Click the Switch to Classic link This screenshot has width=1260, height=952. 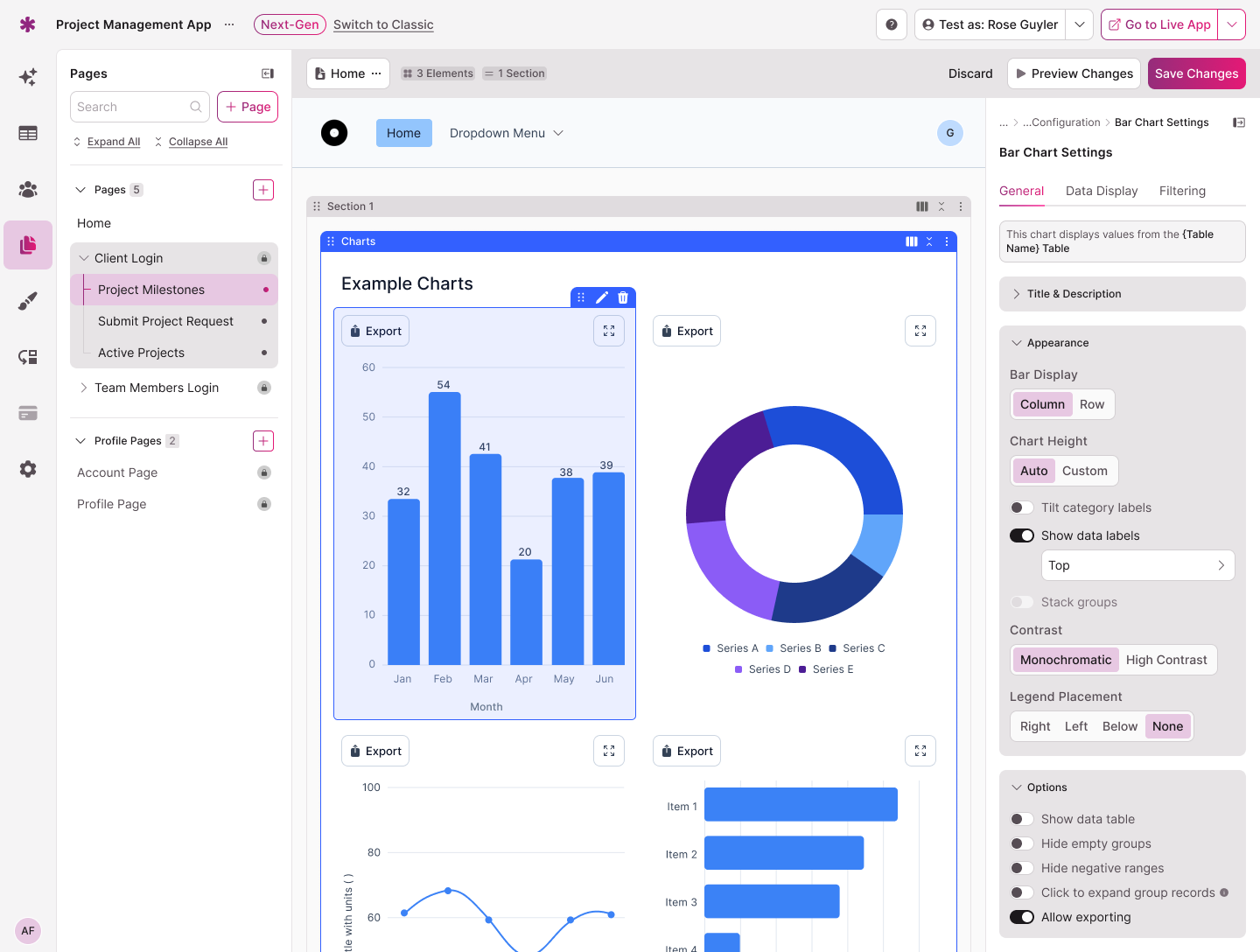click(383, 24)
